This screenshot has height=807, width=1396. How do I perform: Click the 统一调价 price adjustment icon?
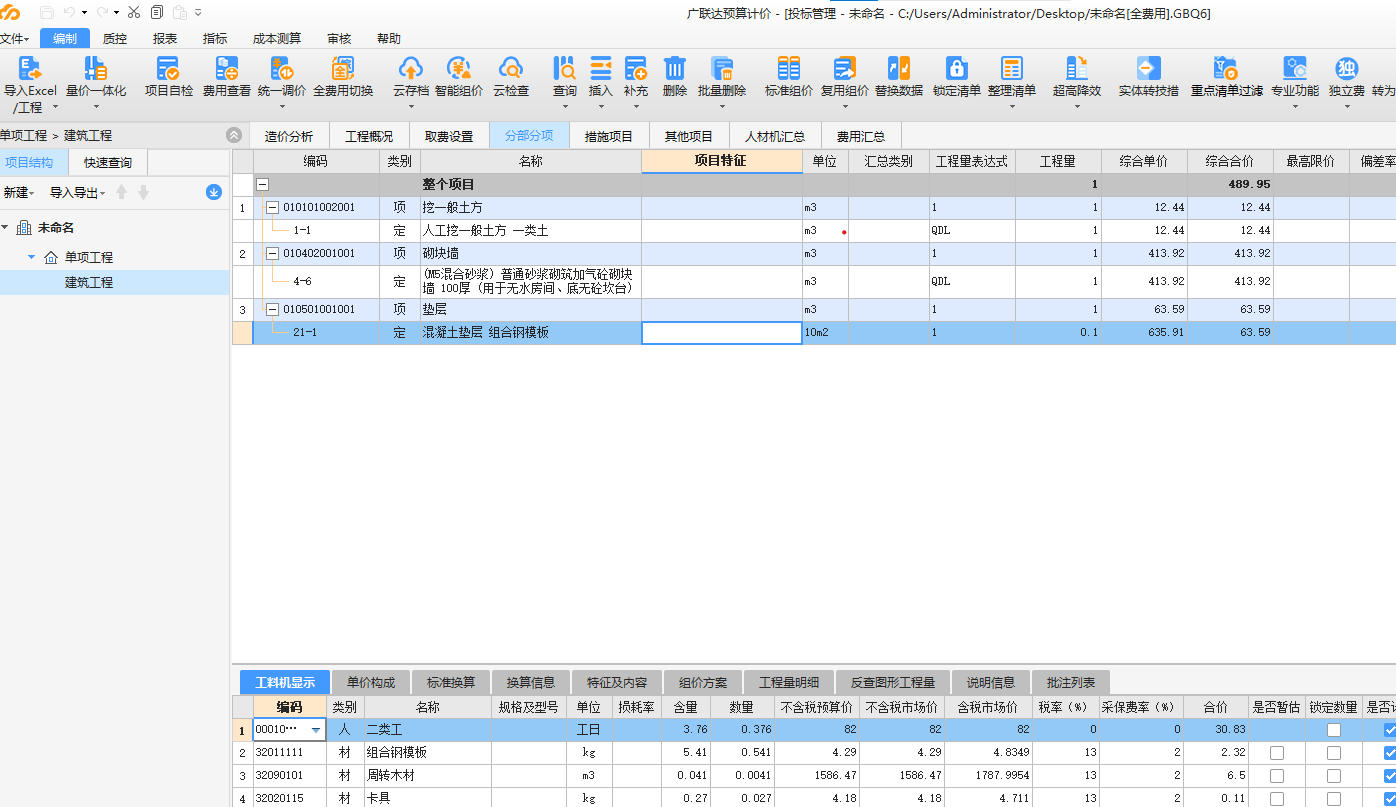click(282, 69)
